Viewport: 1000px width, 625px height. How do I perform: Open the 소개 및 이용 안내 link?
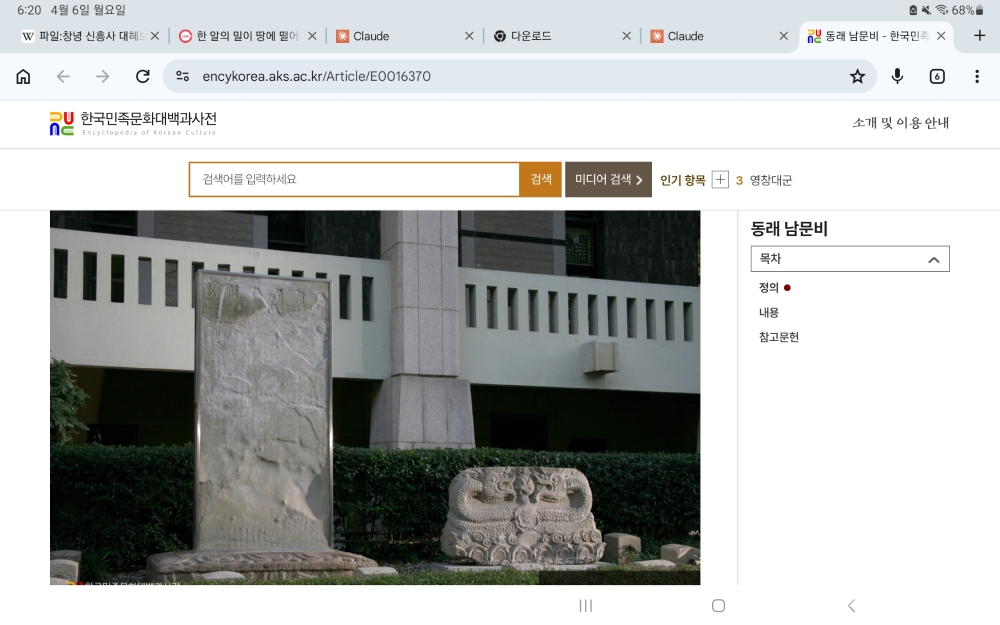[x=900, y=123]
